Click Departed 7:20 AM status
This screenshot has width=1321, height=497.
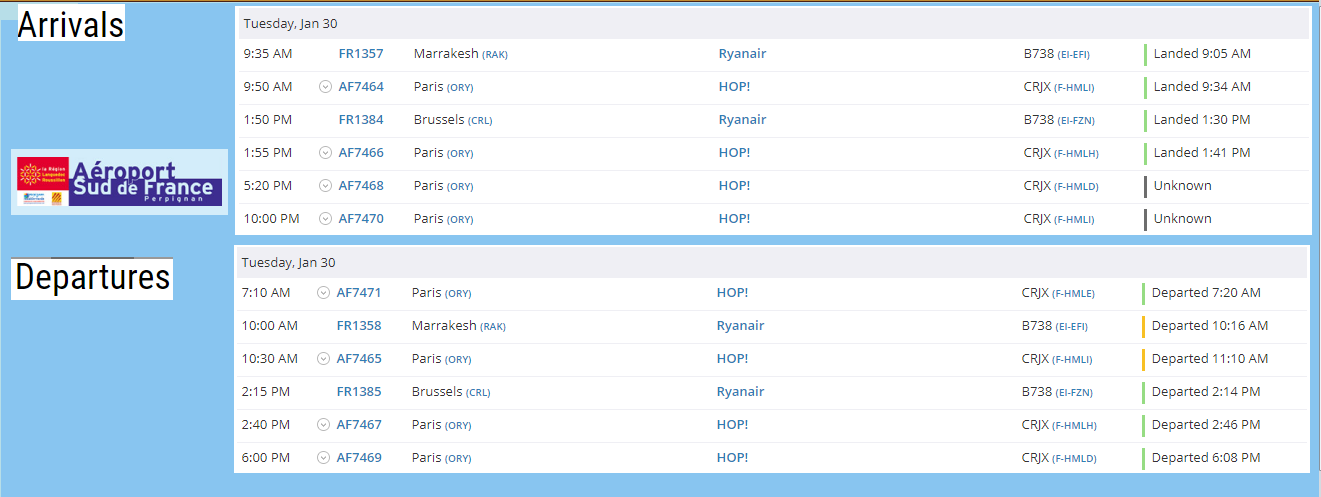click(x=1206, y=293)
